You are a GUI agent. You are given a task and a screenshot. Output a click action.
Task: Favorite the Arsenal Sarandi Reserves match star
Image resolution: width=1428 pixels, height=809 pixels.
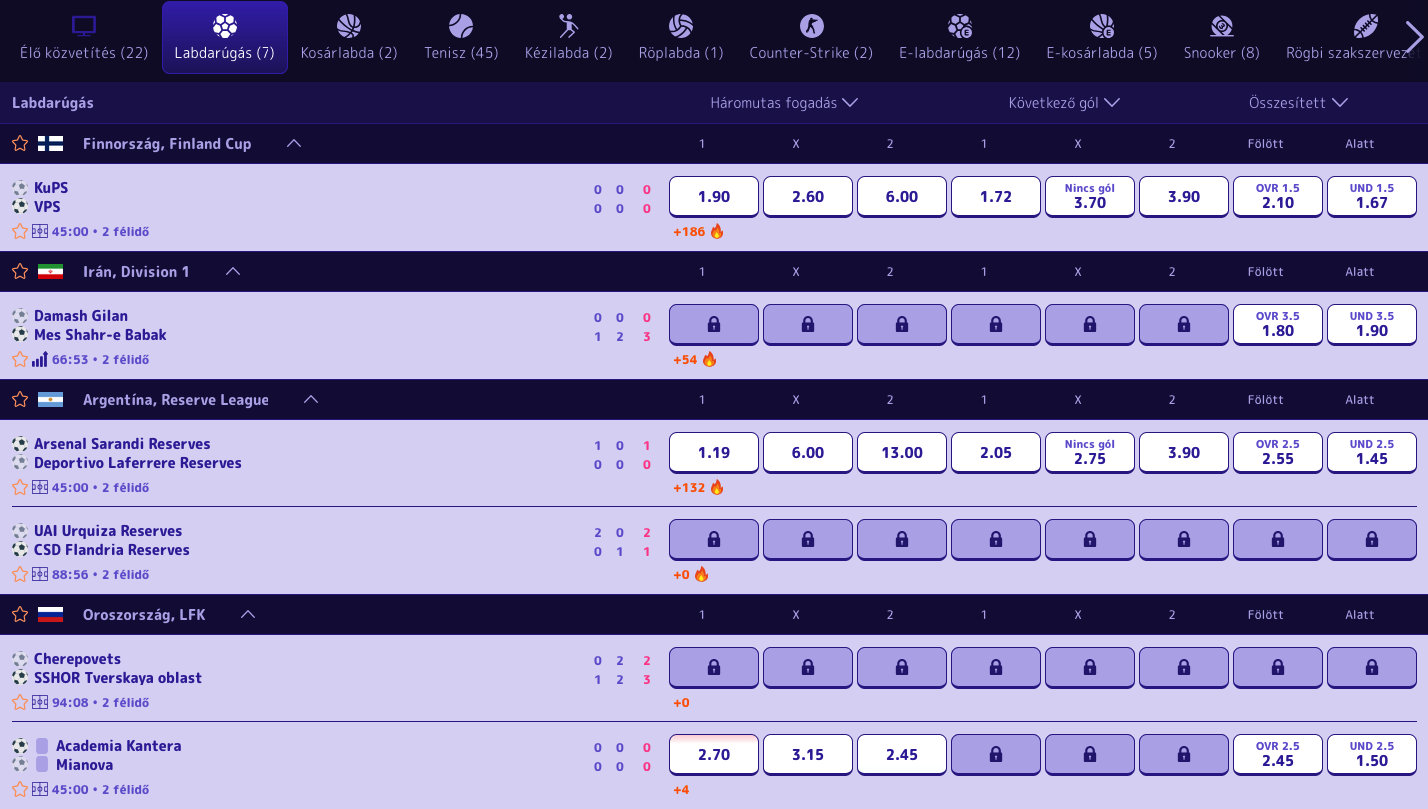[x=19, y=488]
